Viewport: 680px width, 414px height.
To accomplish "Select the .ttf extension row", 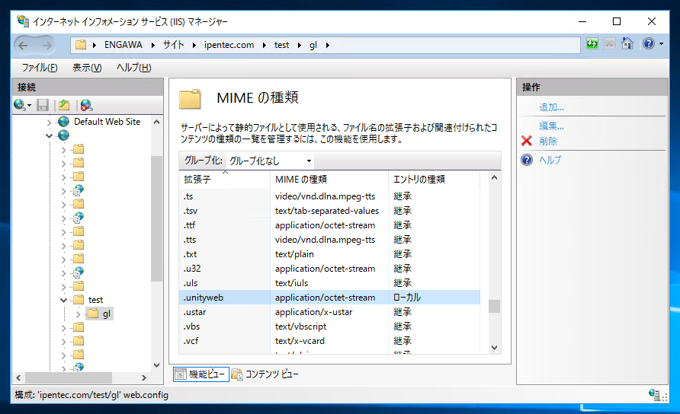I will (x=330, y=225).
